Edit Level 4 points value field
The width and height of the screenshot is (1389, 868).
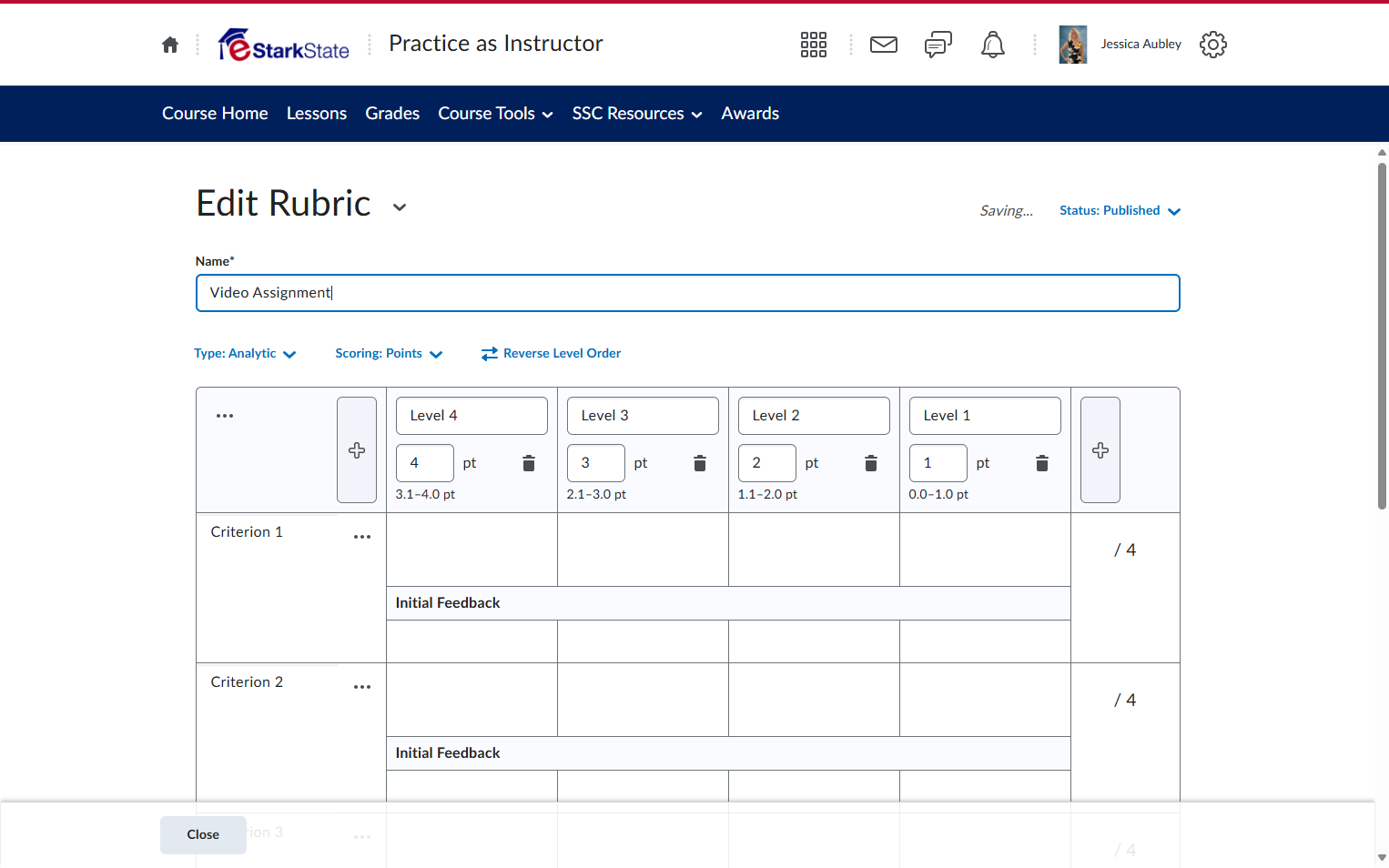tap(425, 463)
